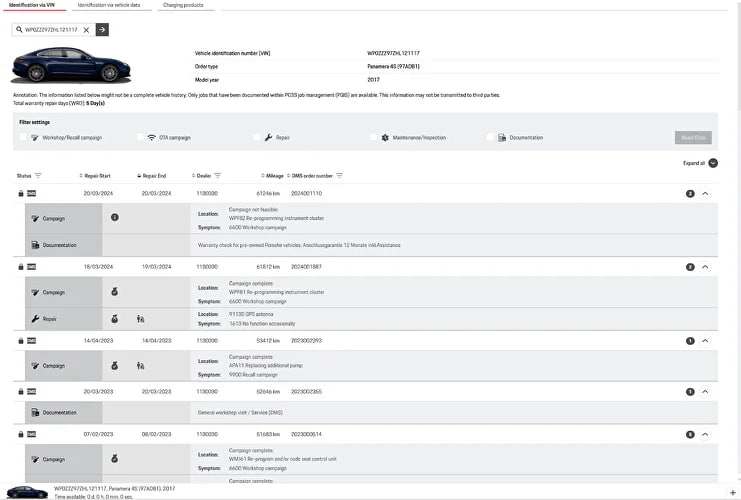Viewport: 741px width, 500px height.
Task: Enable Repair filter checkbox
Action: (x=257, y=137)
